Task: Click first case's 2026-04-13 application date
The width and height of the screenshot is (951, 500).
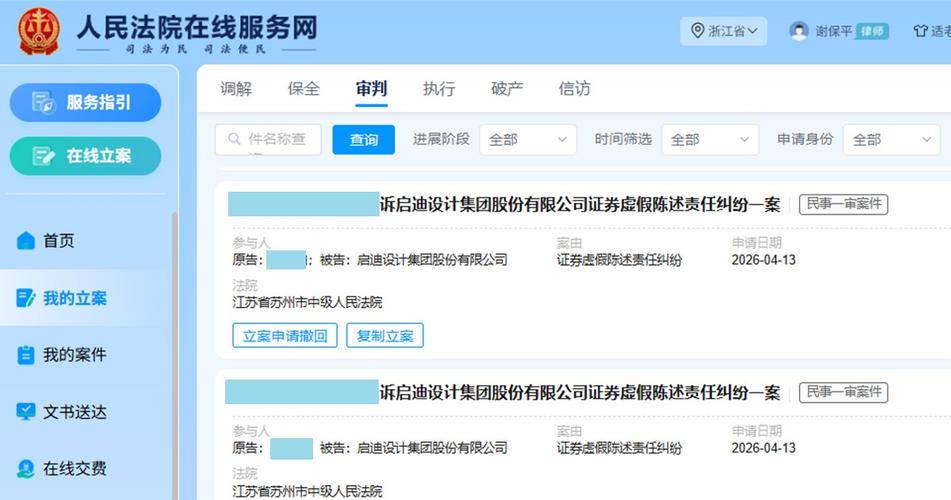Action: click(764, 260)
